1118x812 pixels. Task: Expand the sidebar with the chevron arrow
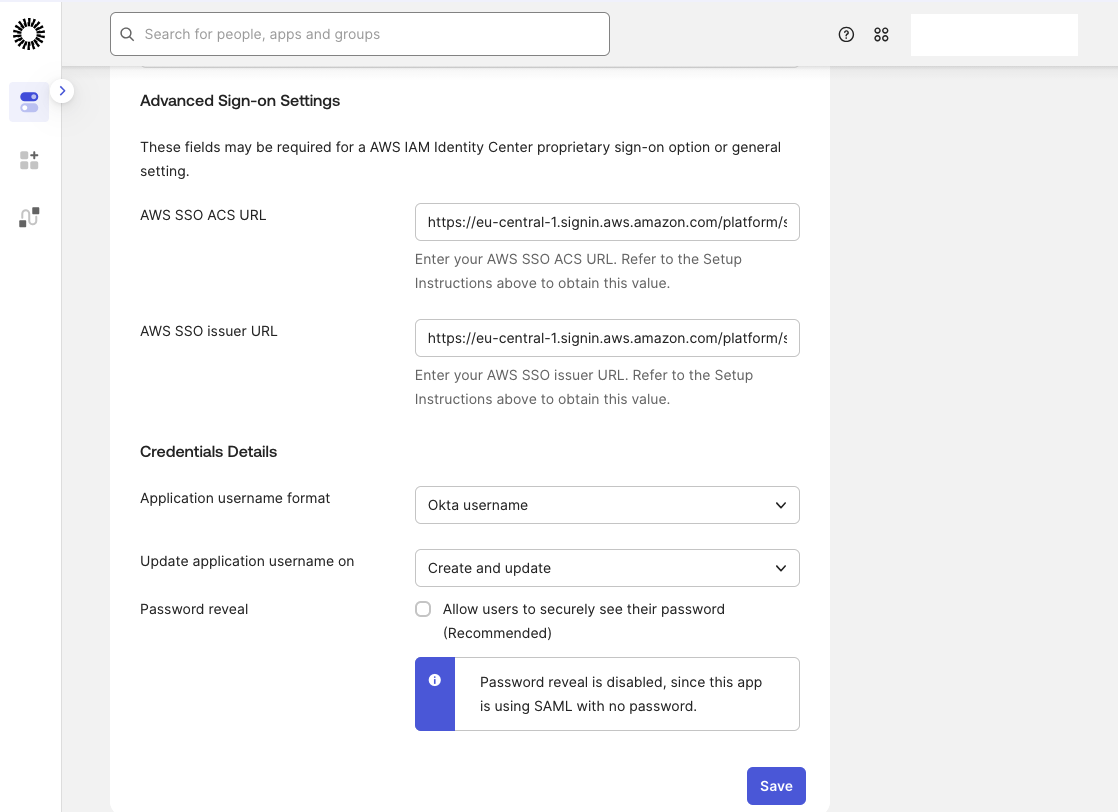[62, 91]
